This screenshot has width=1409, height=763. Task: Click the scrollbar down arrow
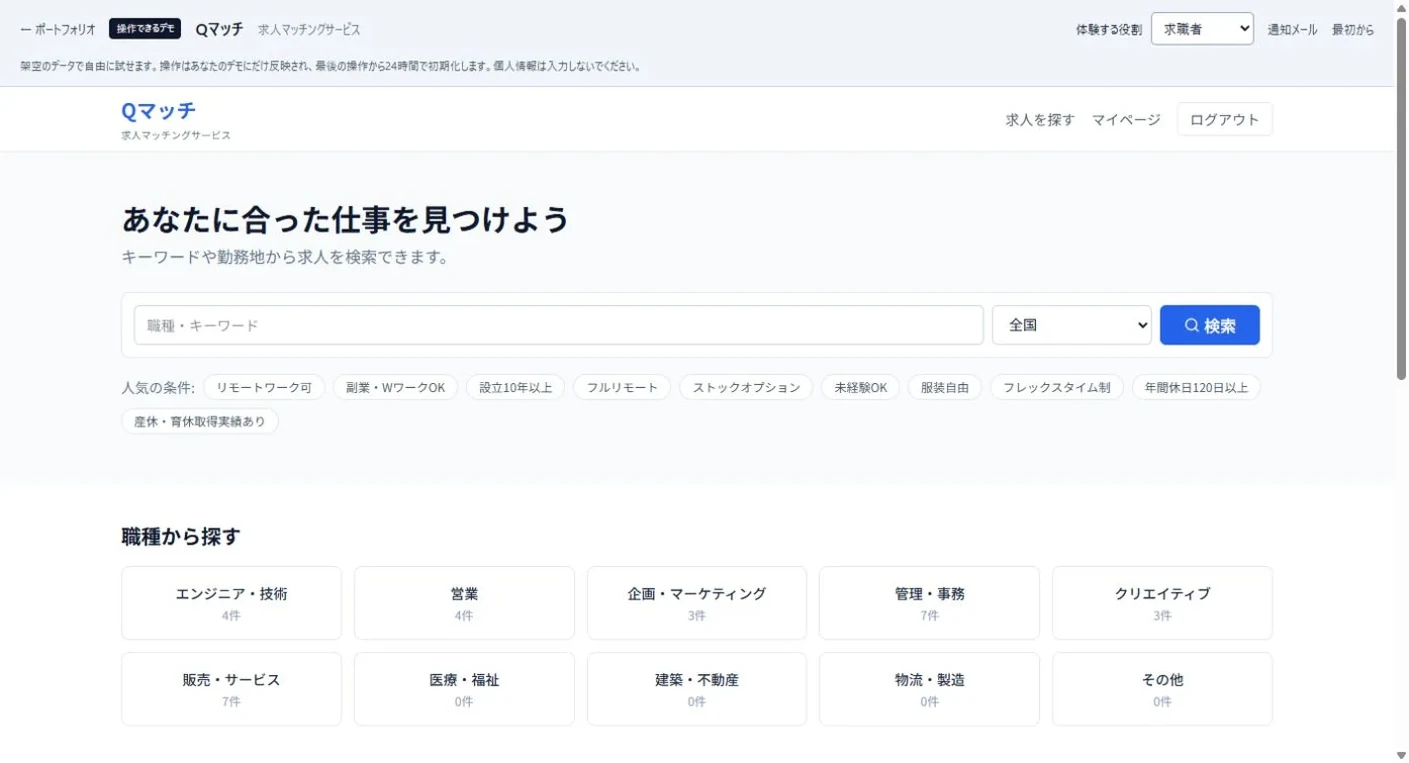click(x=1401, y=755)
